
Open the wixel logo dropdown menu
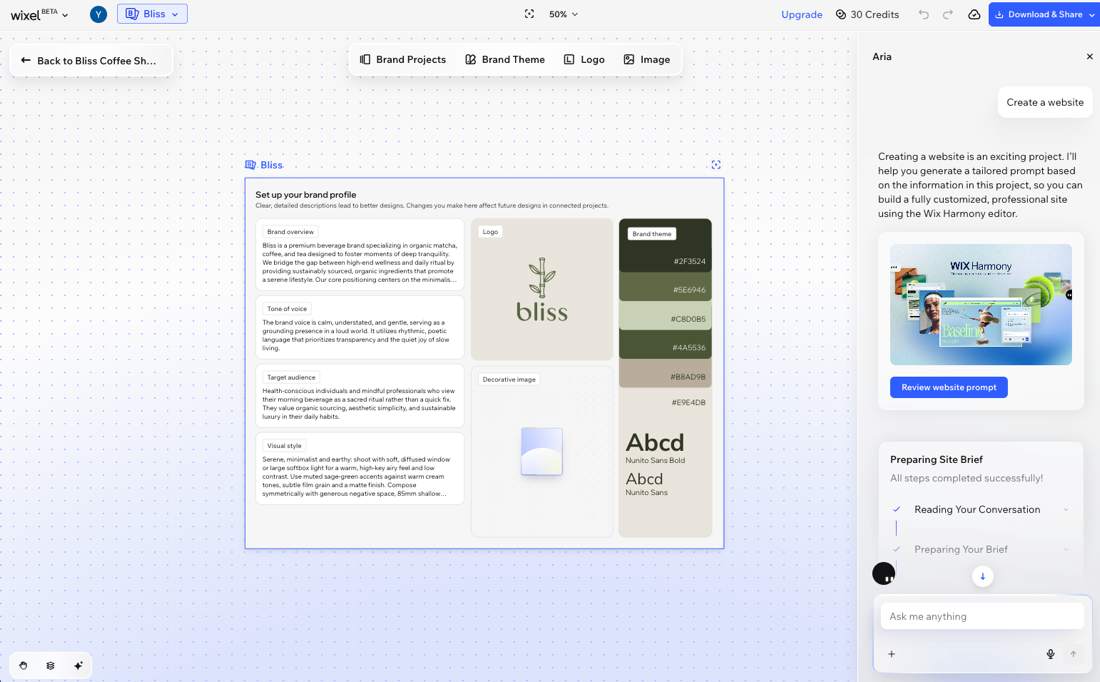coord(39,14)
